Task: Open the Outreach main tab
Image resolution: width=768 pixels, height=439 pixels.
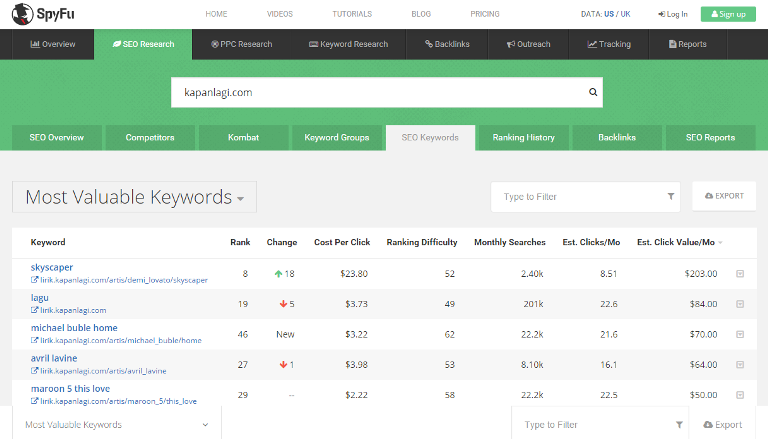Action: 528,44
